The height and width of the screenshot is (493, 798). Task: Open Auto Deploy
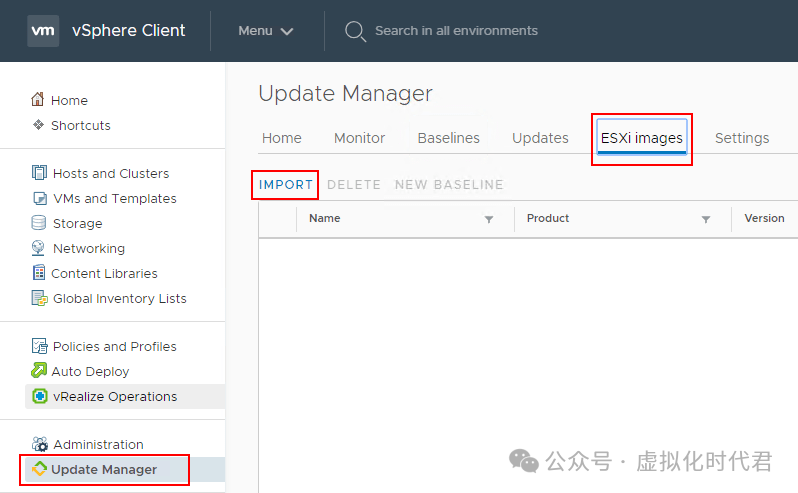[x=90, y=371]
